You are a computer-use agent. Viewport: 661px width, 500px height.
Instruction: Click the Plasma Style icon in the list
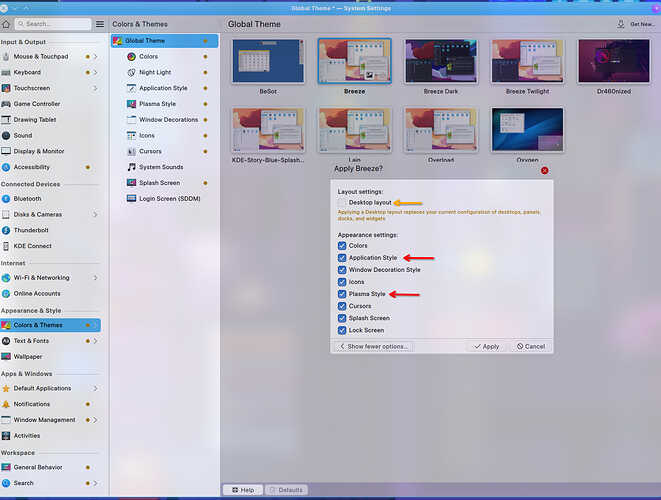click(x=132, y=104)
